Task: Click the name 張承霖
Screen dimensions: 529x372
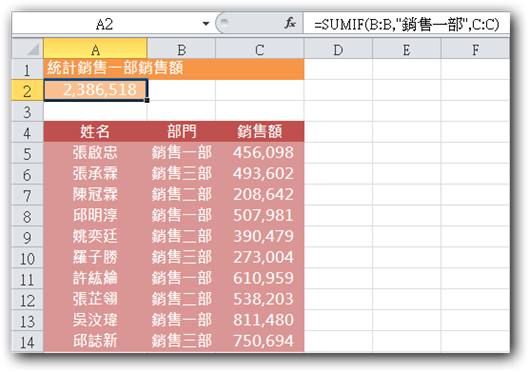Action: coord(95,173)
